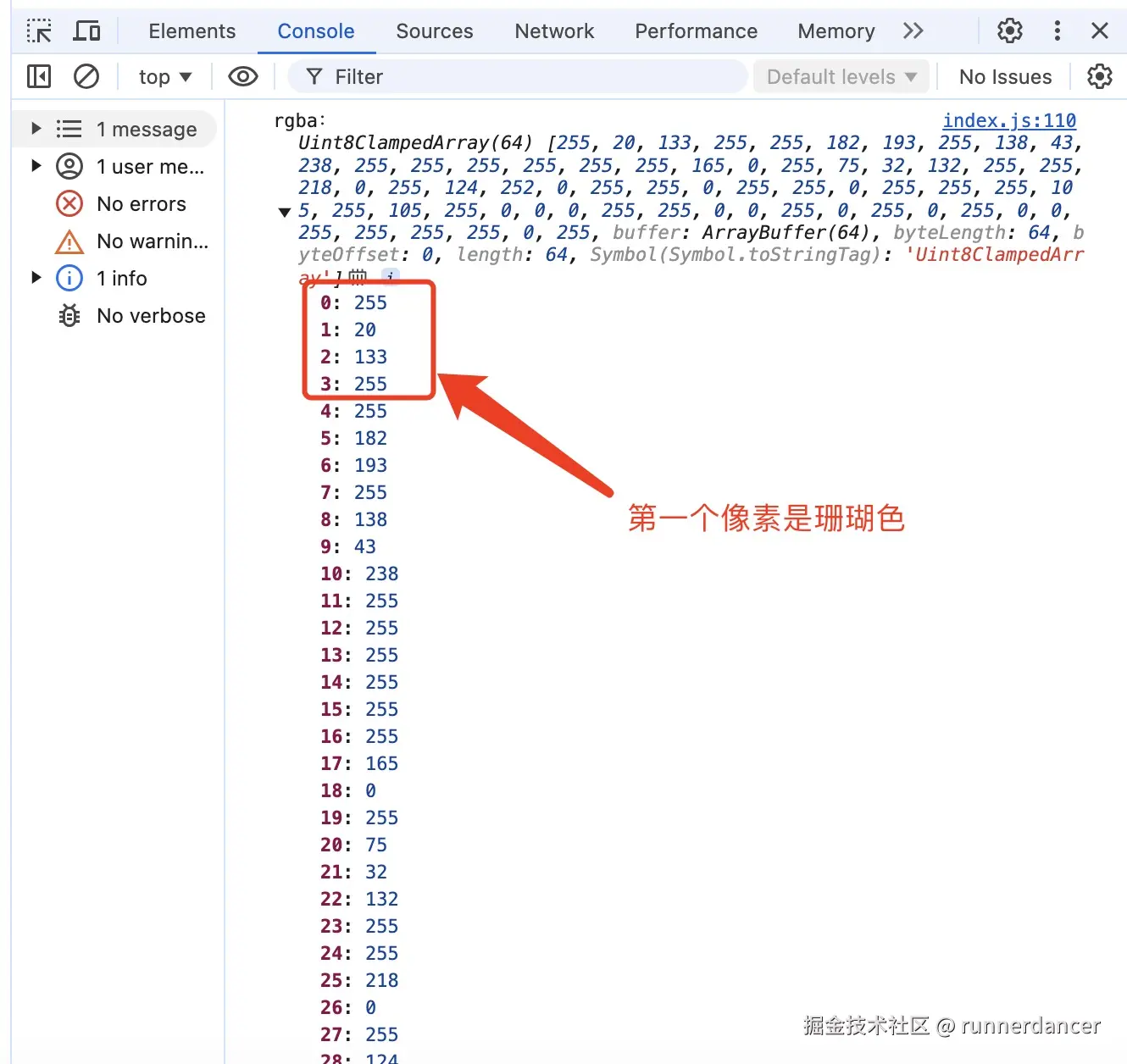Click the '10: 238' array entry
This screenshot has height=1064, width=1127.
[x=359, y=574]
